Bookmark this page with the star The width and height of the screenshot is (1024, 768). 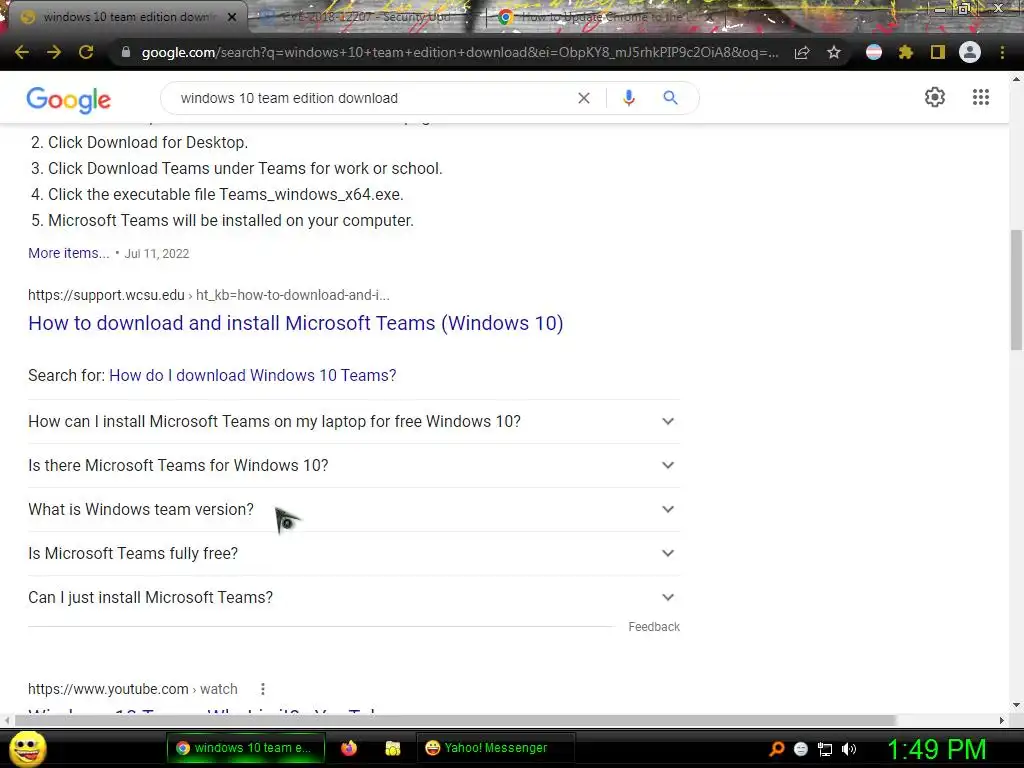coord(834,52)
